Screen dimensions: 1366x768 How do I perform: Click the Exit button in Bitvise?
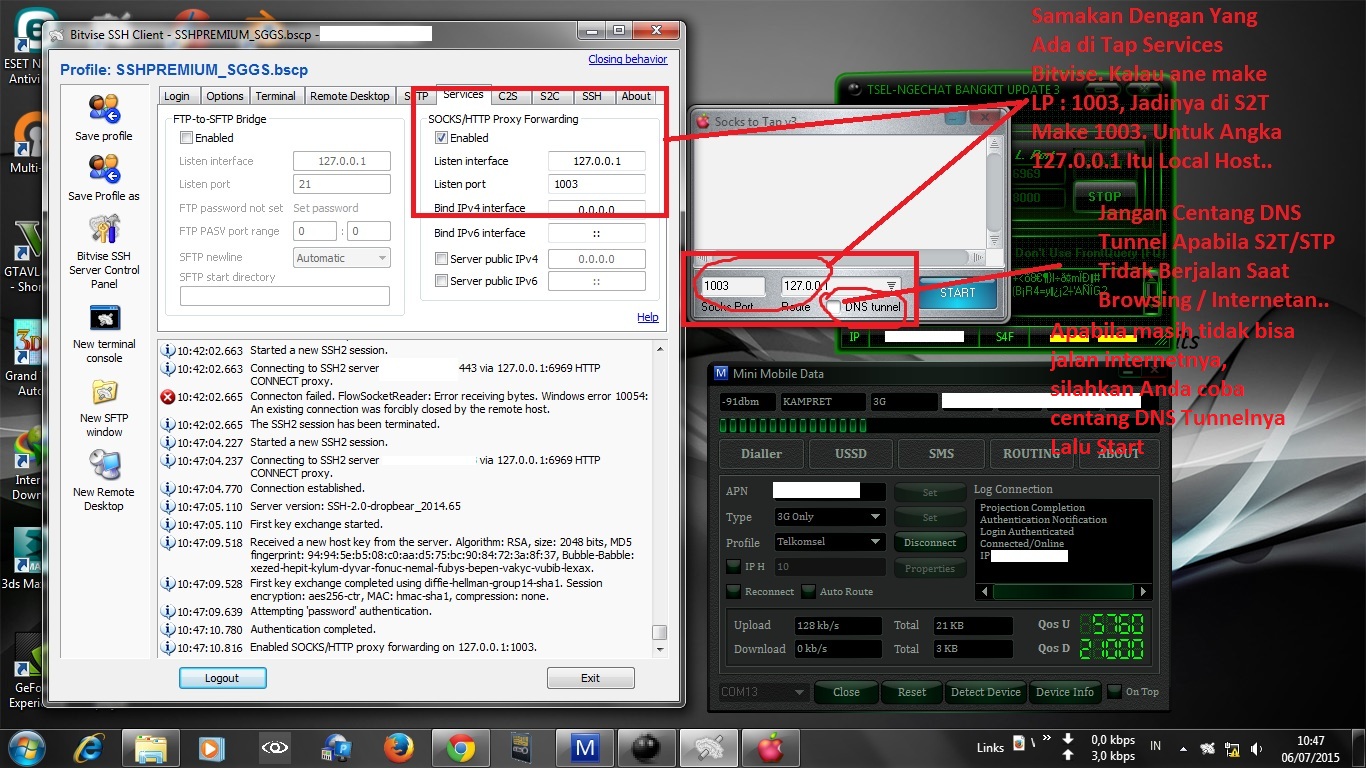pos(590,678)
